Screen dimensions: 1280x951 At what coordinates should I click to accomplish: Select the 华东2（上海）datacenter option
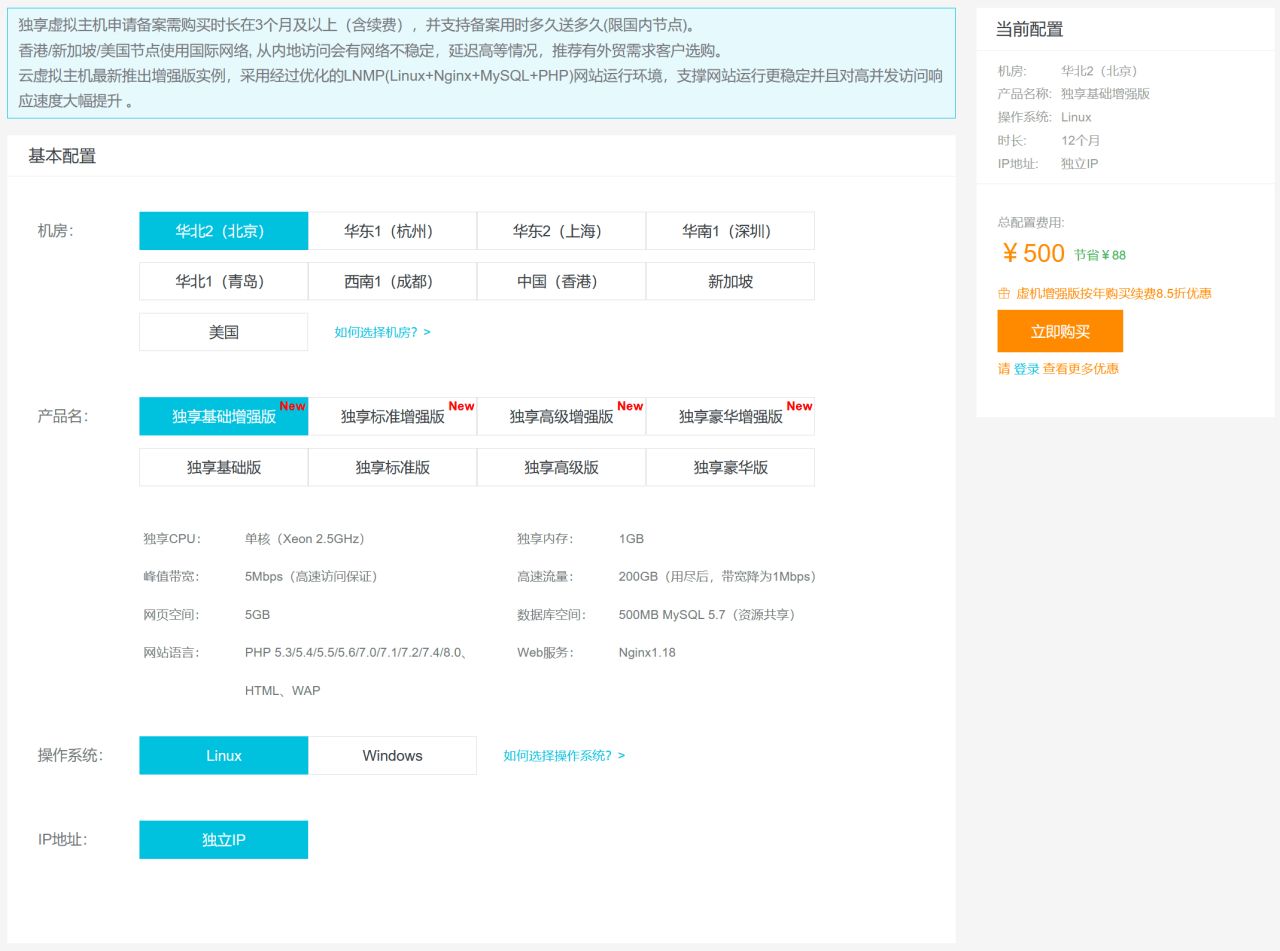click(560, 230)
